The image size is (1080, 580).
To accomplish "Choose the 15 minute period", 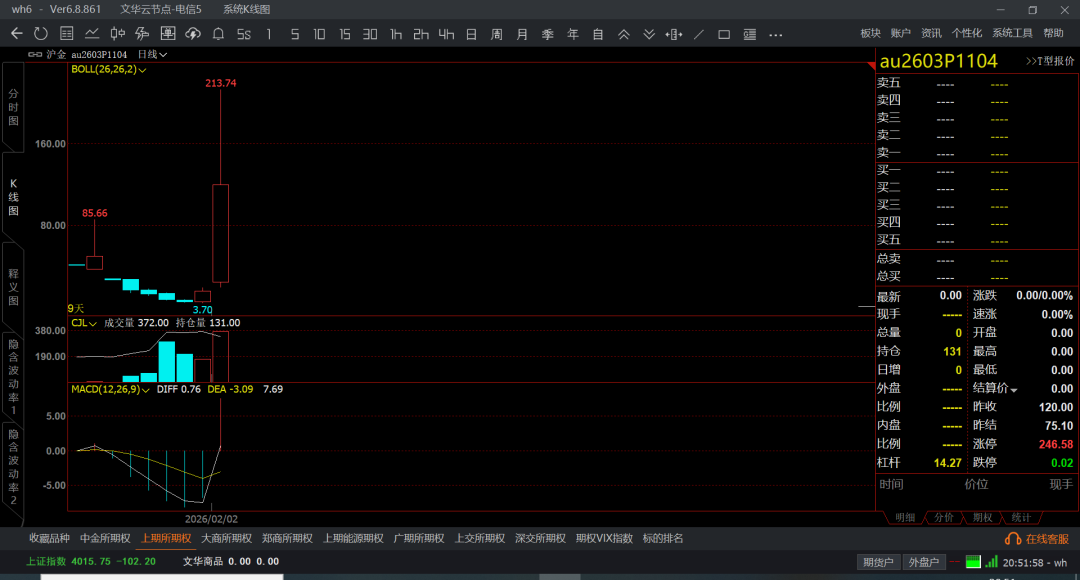I will pos(344,34).
